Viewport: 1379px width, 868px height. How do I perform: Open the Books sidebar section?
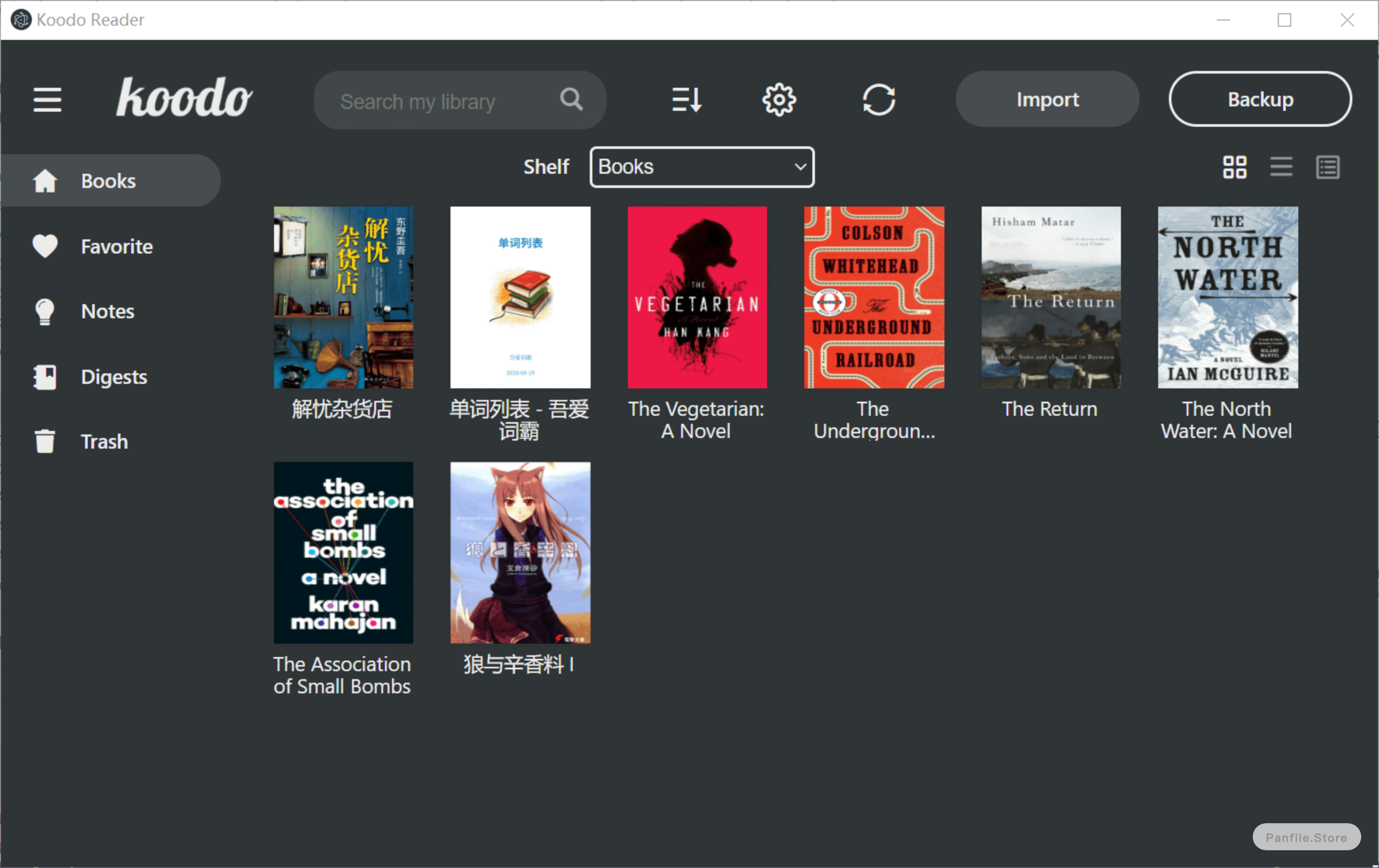[110, 181]
